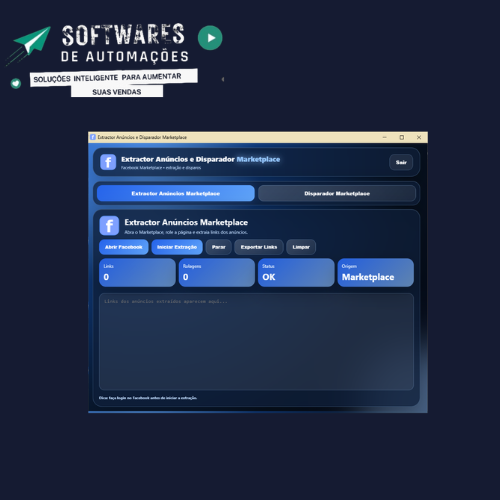Viewport: 500px width, 500px height.
Task: Minimize the Extractor Anúncios window
Action: [x=385, y=137]
